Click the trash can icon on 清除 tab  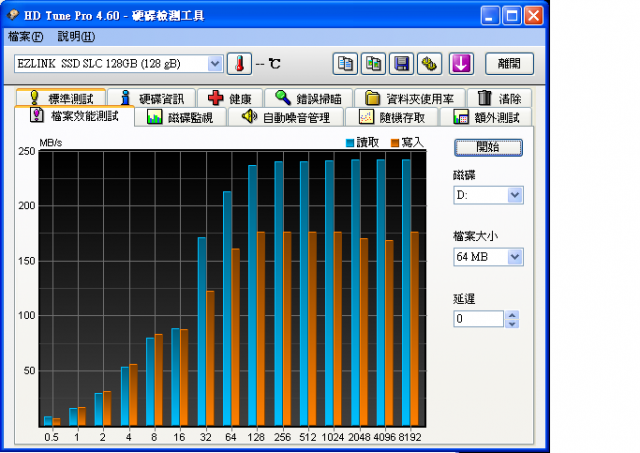(484, 98)
